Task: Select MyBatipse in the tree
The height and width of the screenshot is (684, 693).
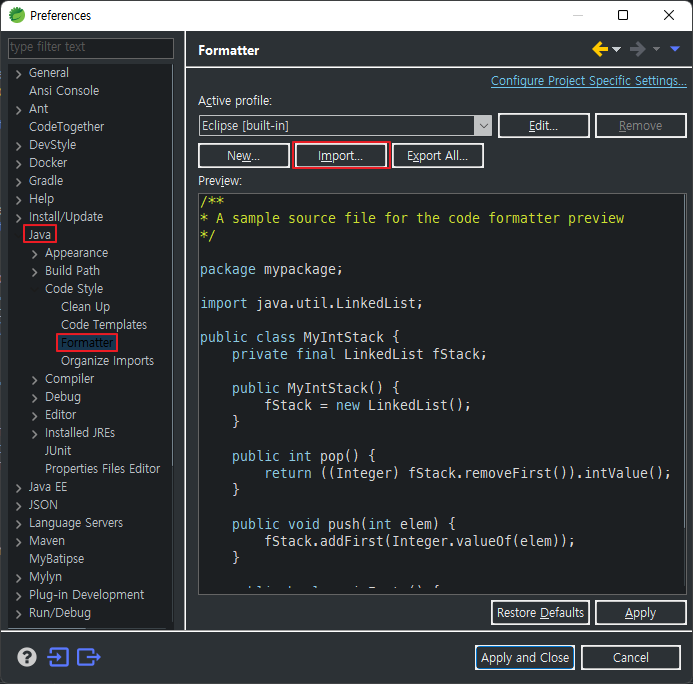Action: click(x=57, y=559)
